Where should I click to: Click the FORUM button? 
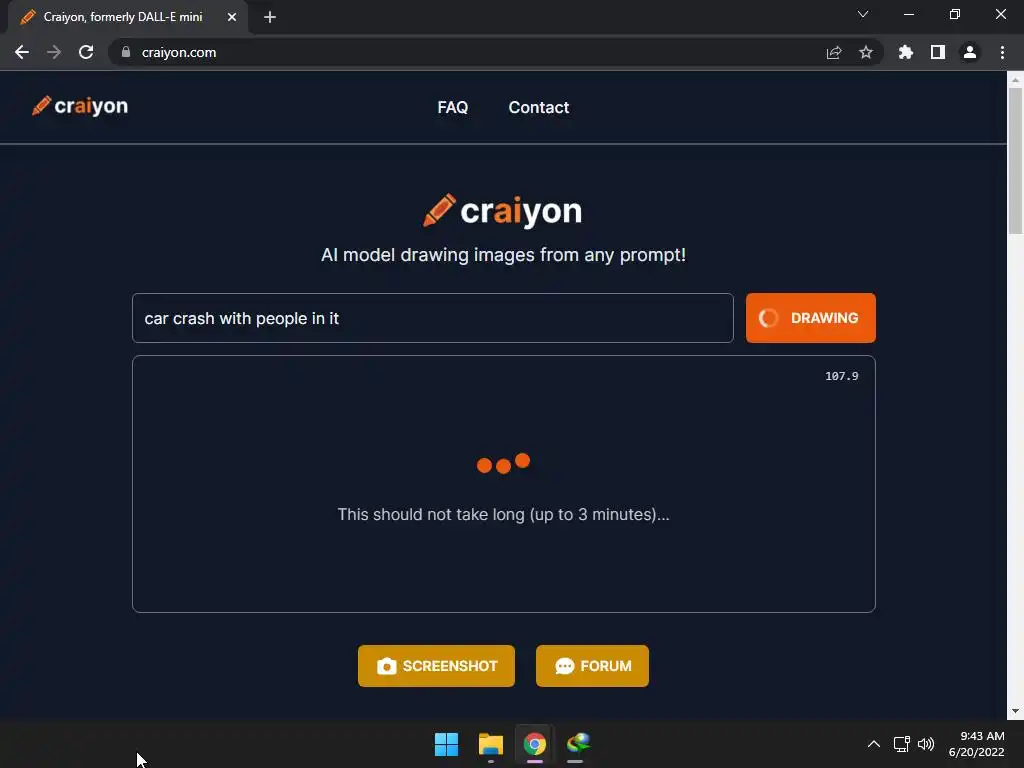(592, 666)
